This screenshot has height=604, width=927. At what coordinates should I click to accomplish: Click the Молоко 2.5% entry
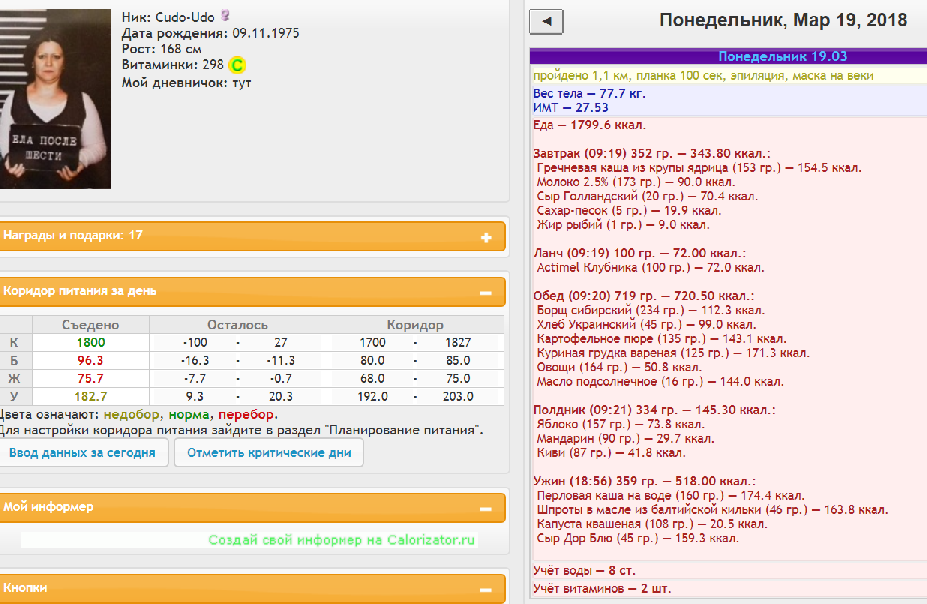pyautogui.click(x=636, y=182)
